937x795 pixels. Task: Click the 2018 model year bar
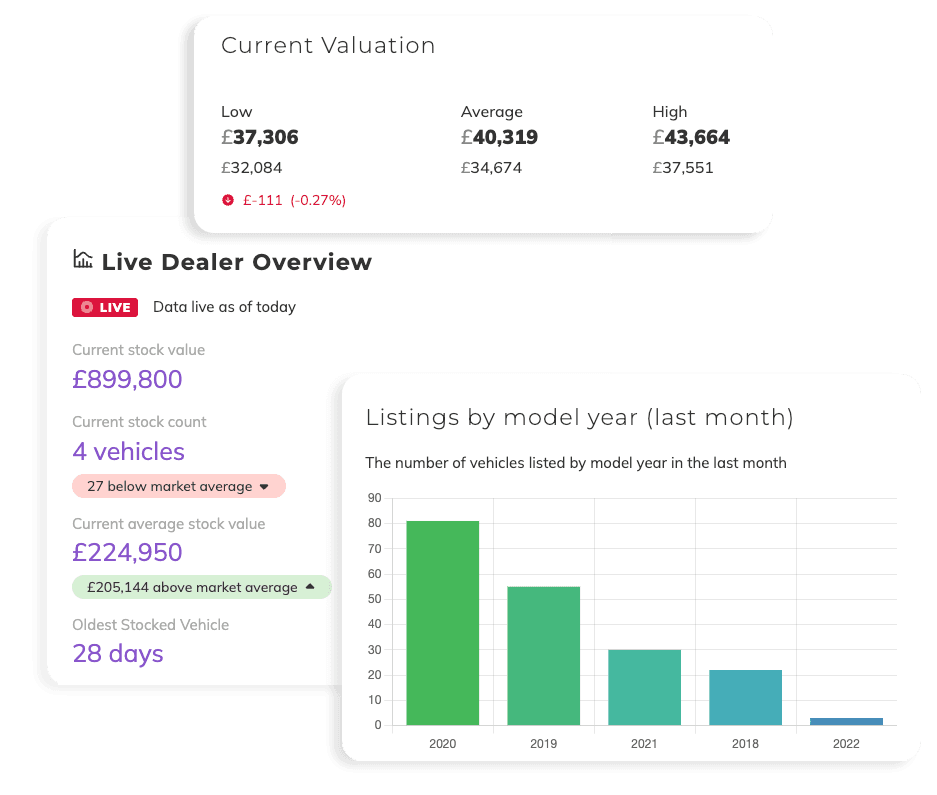point(745,697)
